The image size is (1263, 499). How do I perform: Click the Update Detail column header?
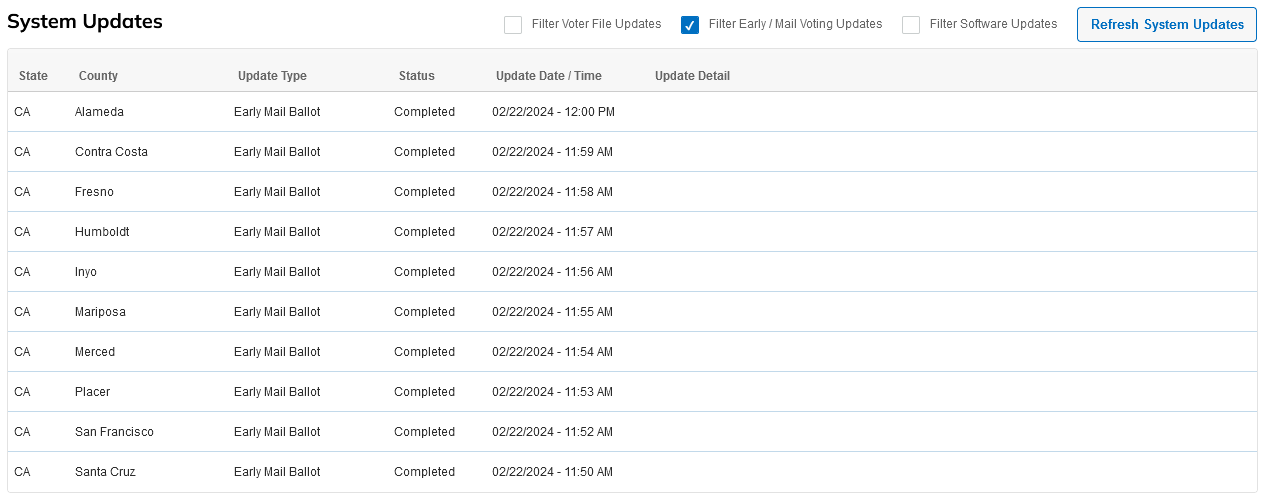click(x=692, y=76)
